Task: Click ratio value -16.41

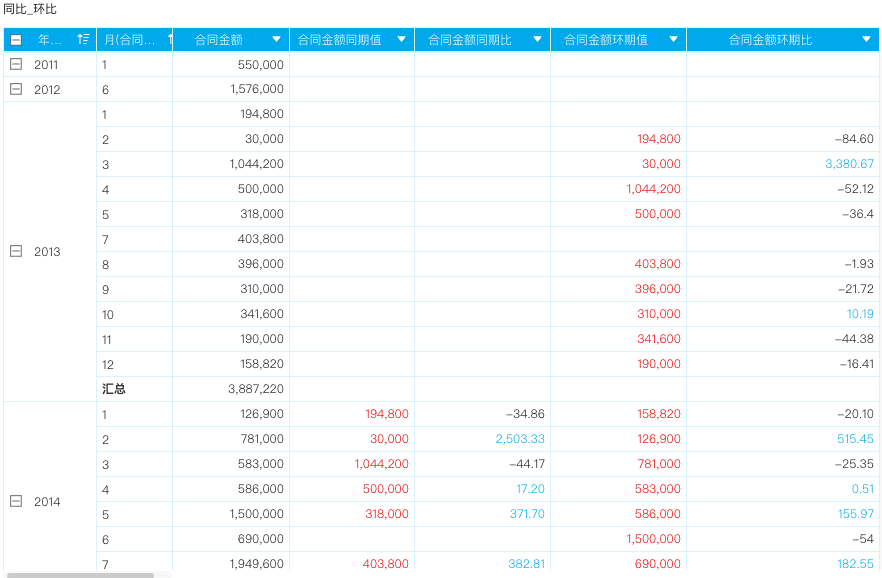Action: [857, 364]
